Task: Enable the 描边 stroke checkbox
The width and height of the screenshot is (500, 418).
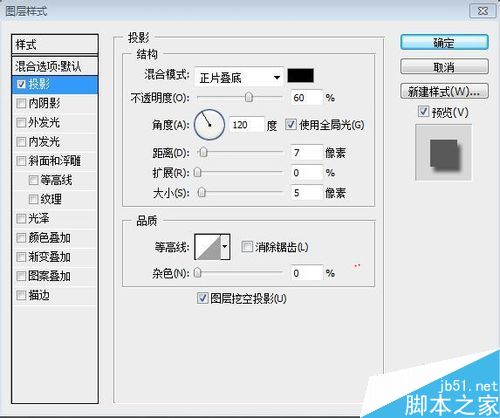Action: pyautogui.click(x=21, y=295)
